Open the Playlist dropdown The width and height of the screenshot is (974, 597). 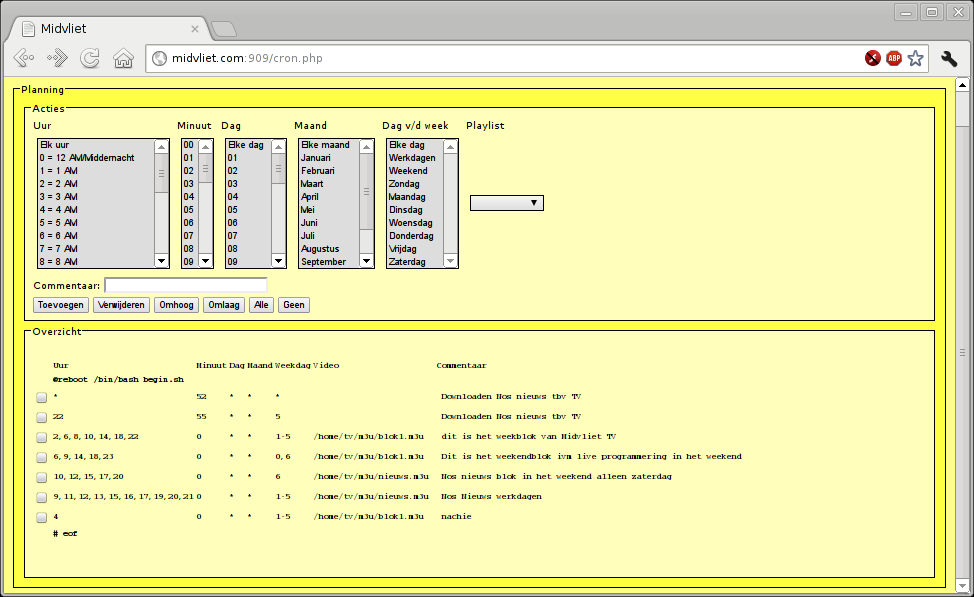[507, 203]
